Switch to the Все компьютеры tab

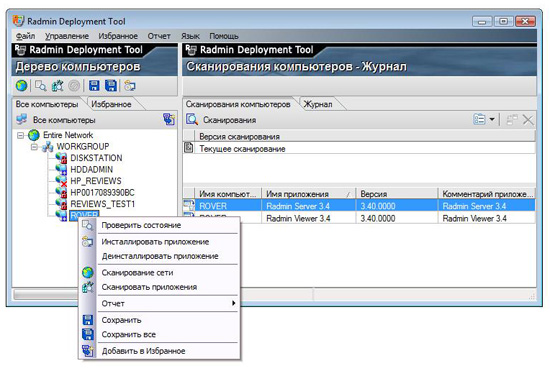[47, 104]
